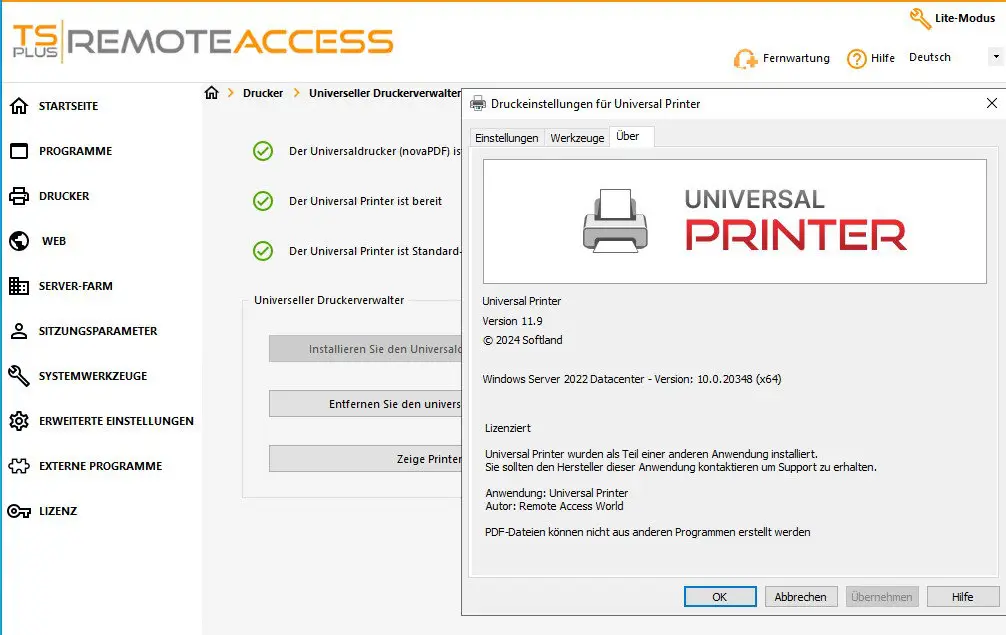This screenshot has width=1006, height=635.
Task: Open EXTERNE PROGRAMME menu entry
Action: [100, 466]
